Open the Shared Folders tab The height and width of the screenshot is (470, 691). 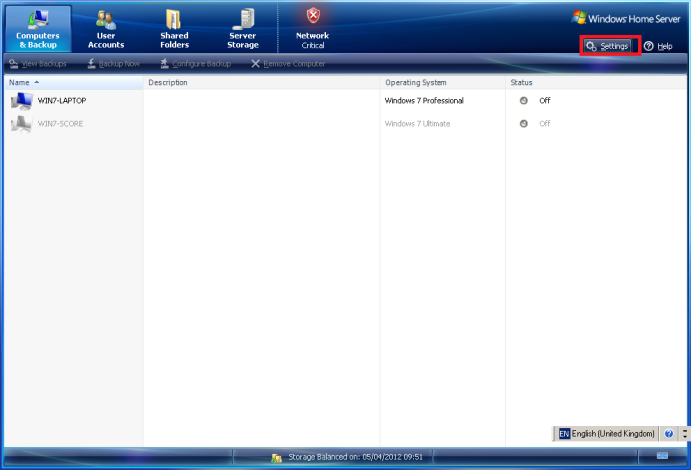(174, 29)
